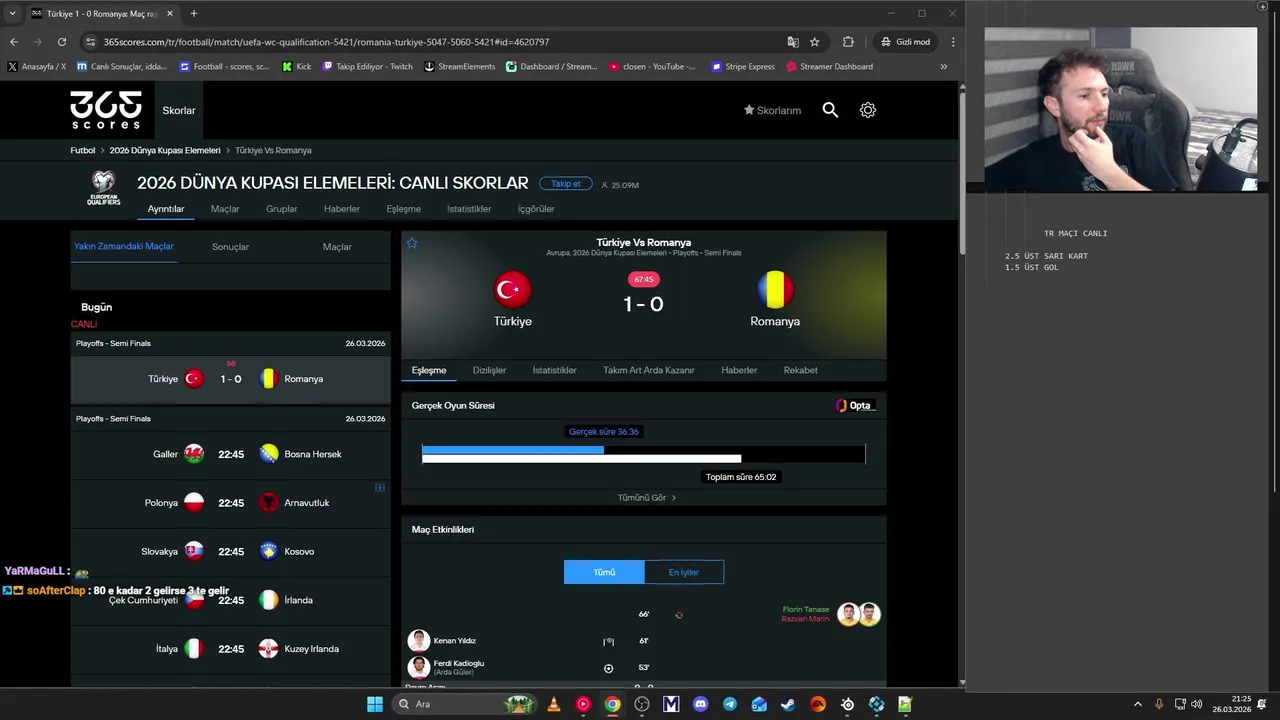Open the İtalya vs Kuzey İrlanda match
1280x720 pixels.
(x=230, y=649)
